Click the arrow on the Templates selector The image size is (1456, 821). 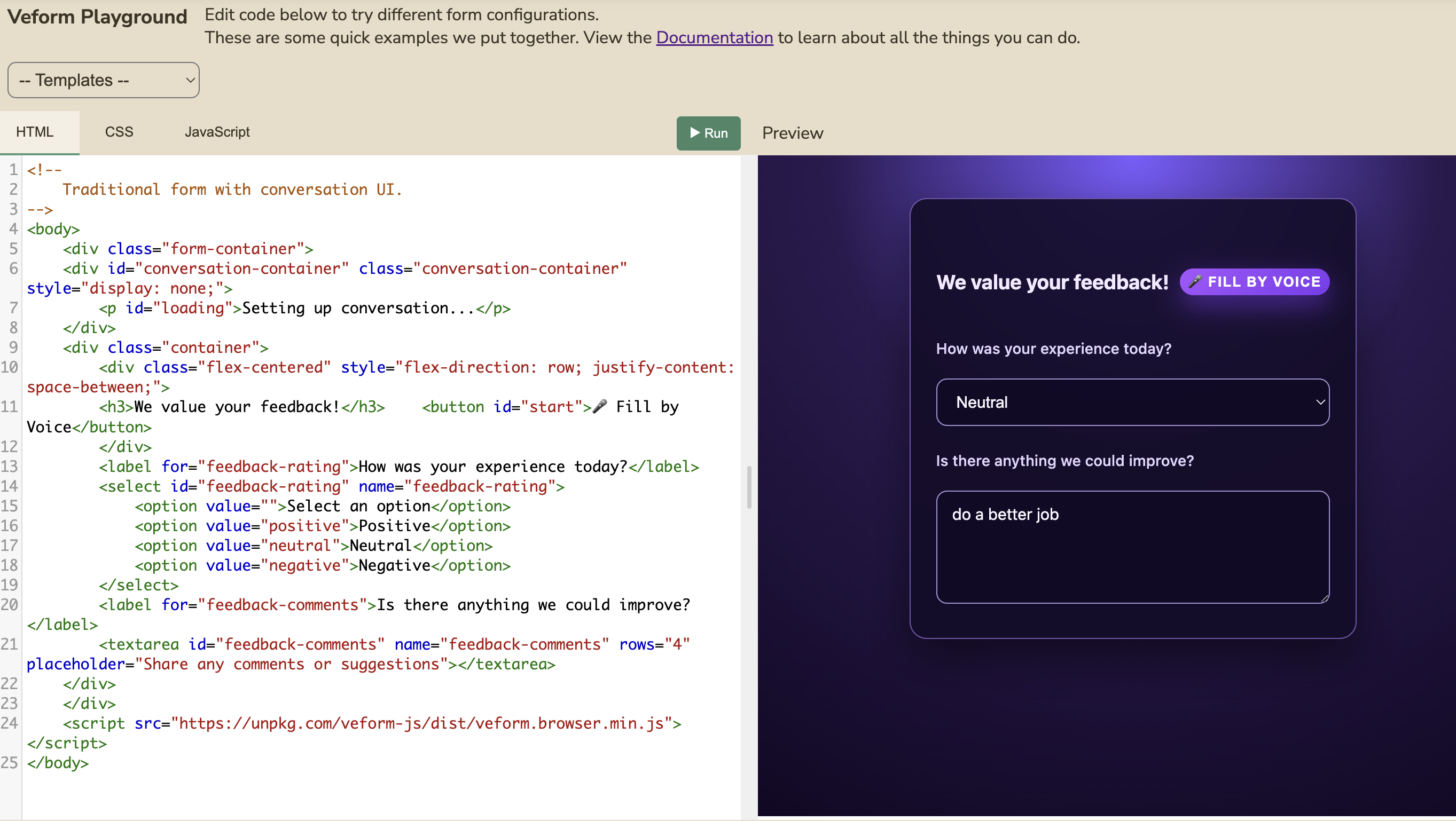[x=190, y=80]
